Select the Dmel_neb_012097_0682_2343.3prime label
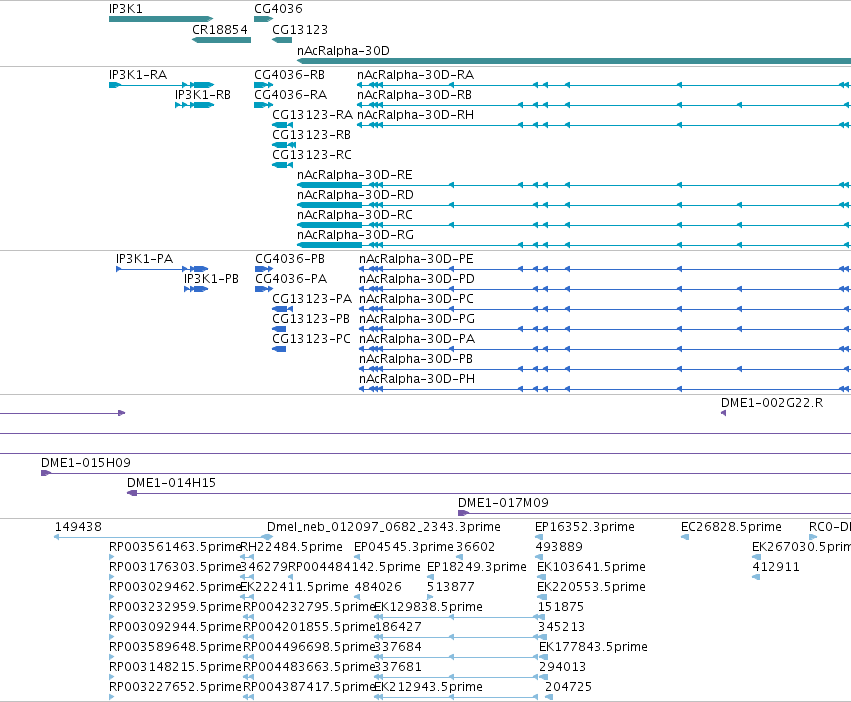Screen dimensions: 851x702 pos(384,527)
